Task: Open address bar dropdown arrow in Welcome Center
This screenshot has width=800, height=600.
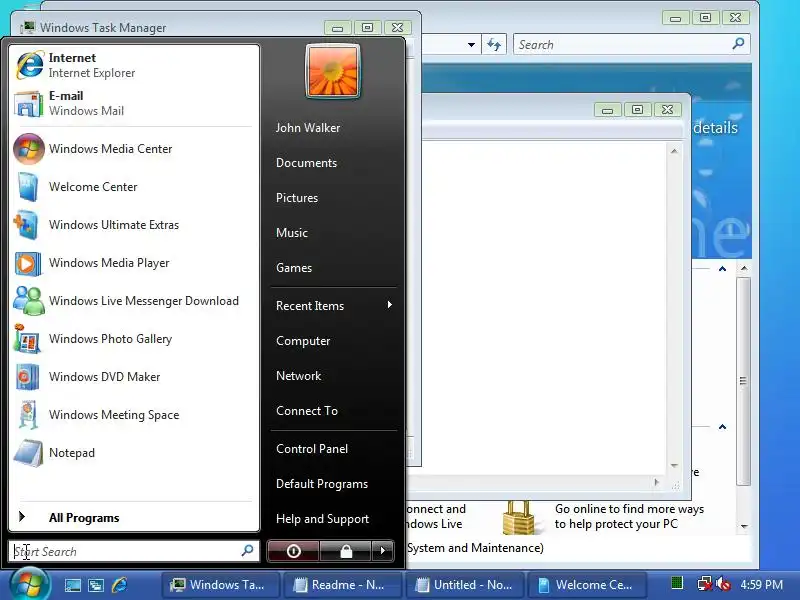Action: [471, 44]
